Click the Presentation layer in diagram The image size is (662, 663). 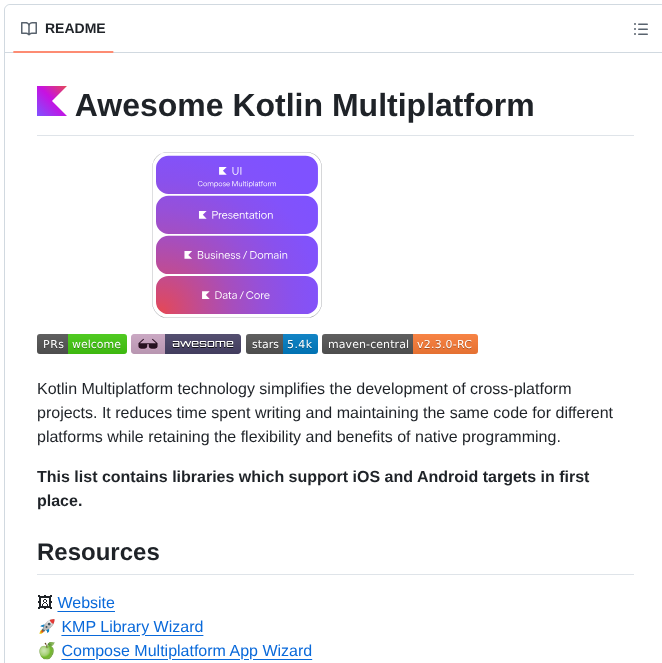tap(237, 215)
